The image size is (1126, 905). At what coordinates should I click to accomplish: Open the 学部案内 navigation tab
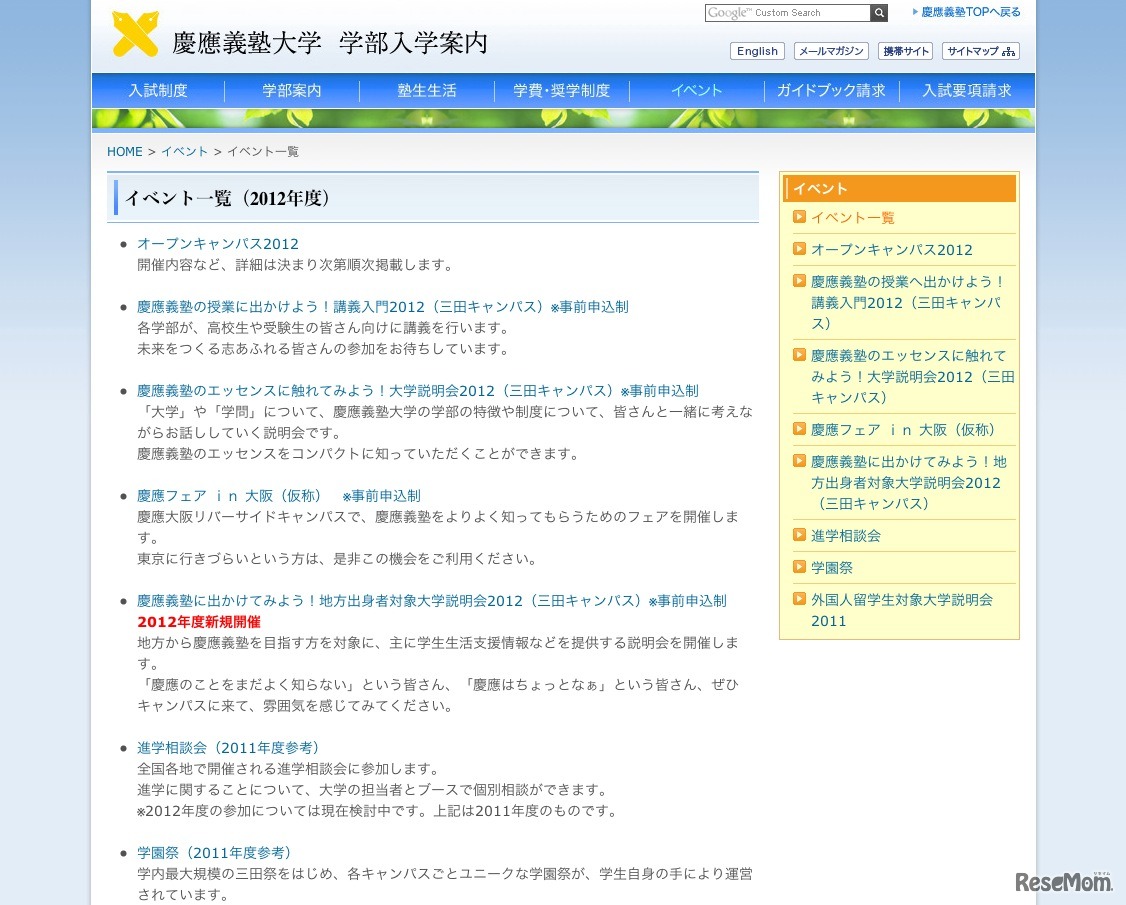[x=292, y=90]
